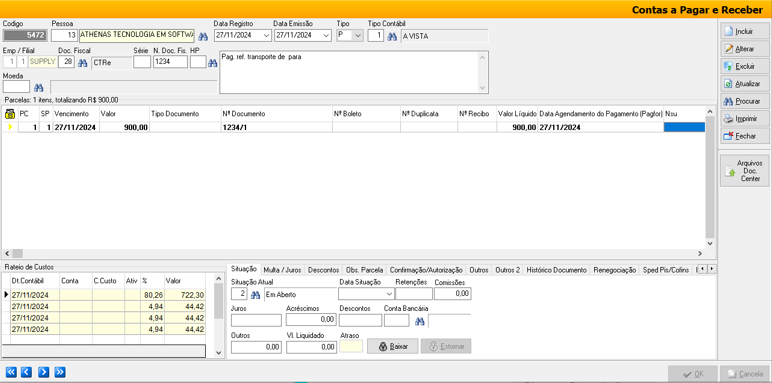
Task: Select the Situação tab
Action: pyautogui.click(x=243, y=269)
